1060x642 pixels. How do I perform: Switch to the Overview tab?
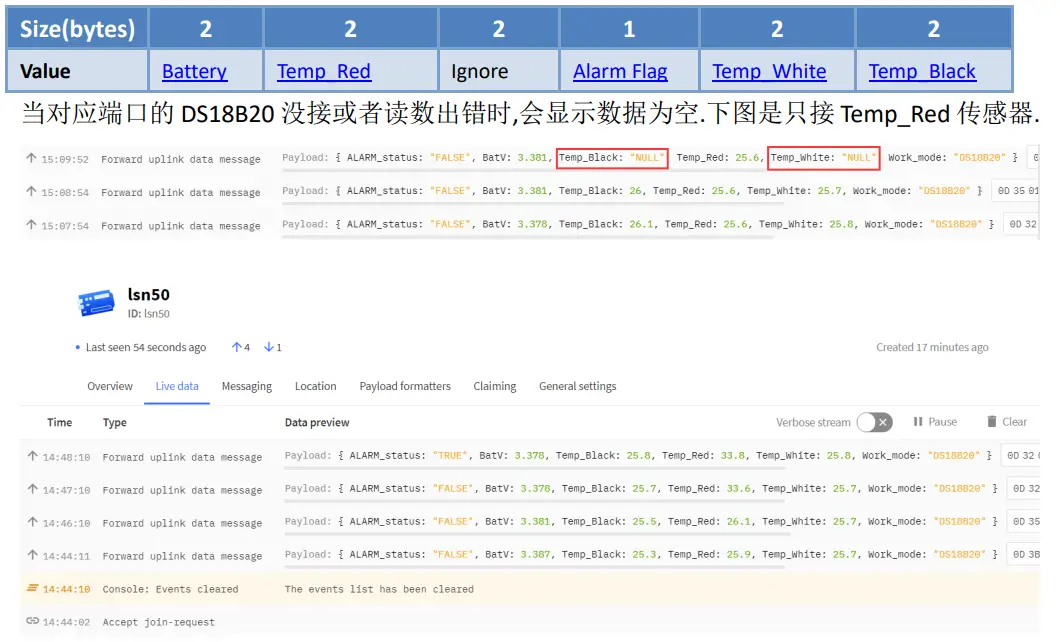coord(110,386)
